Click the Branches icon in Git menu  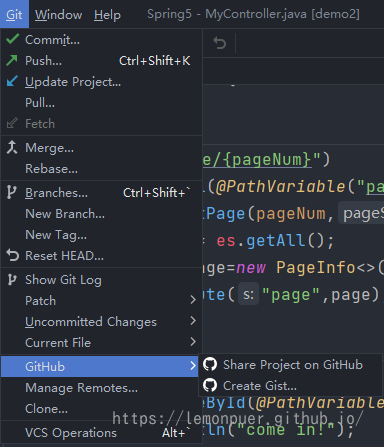[11, 192]
